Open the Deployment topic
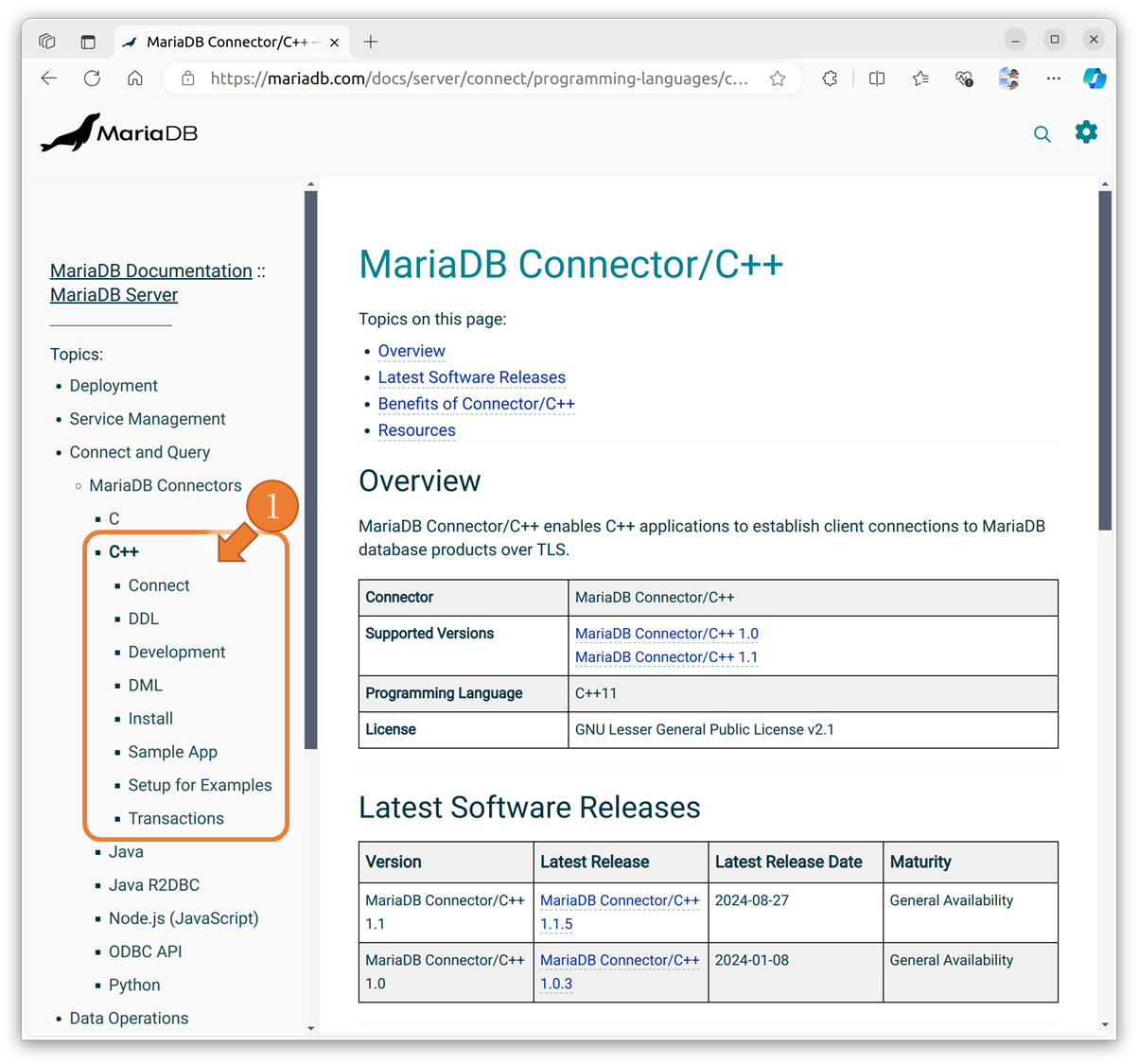 click(114, 386)
